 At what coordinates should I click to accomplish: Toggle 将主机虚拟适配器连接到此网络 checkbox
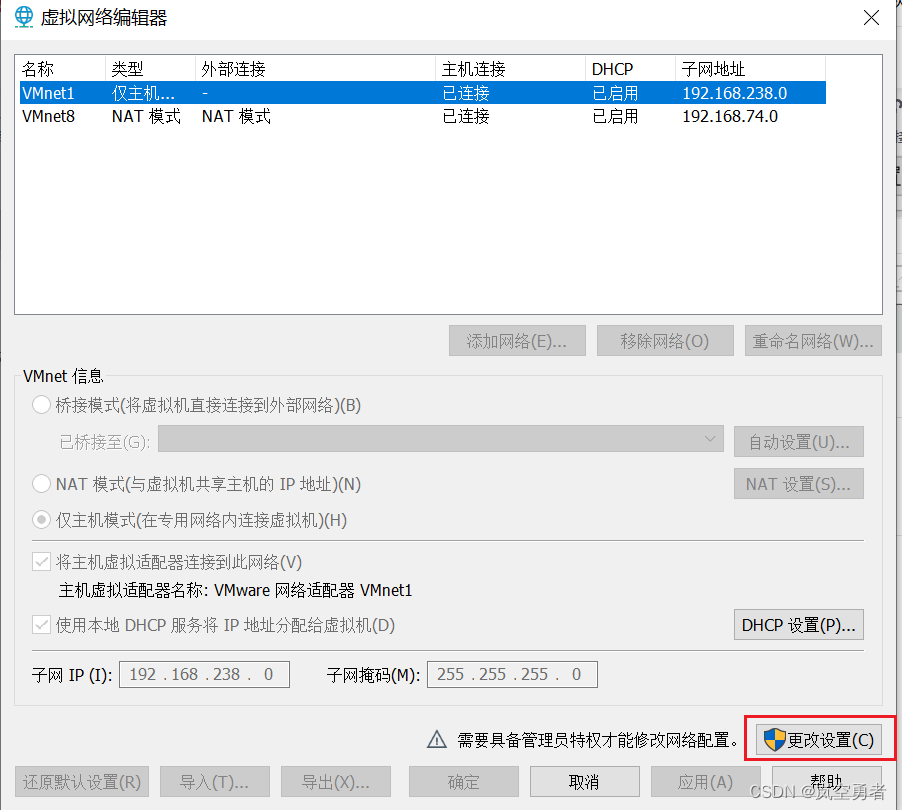pyautogui.click(x=41, y=561)
